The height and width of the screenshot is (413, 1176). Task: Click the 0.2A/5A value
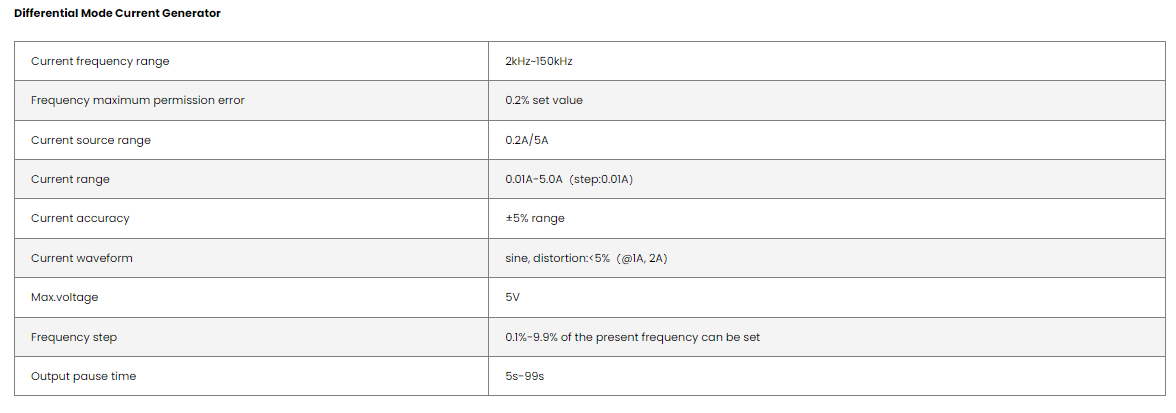pyautogui.click(x=527, y=140)
